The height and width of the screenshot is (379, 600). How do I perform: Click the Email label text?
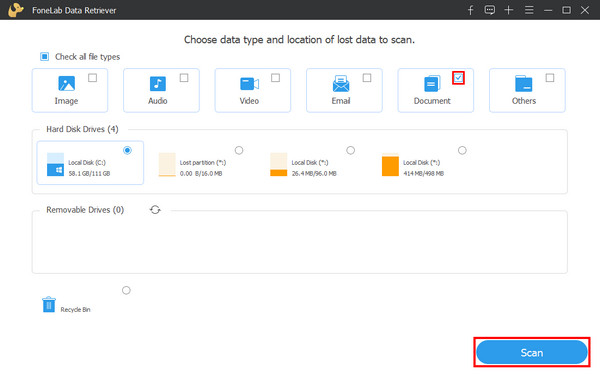click(x=341, y=101)
